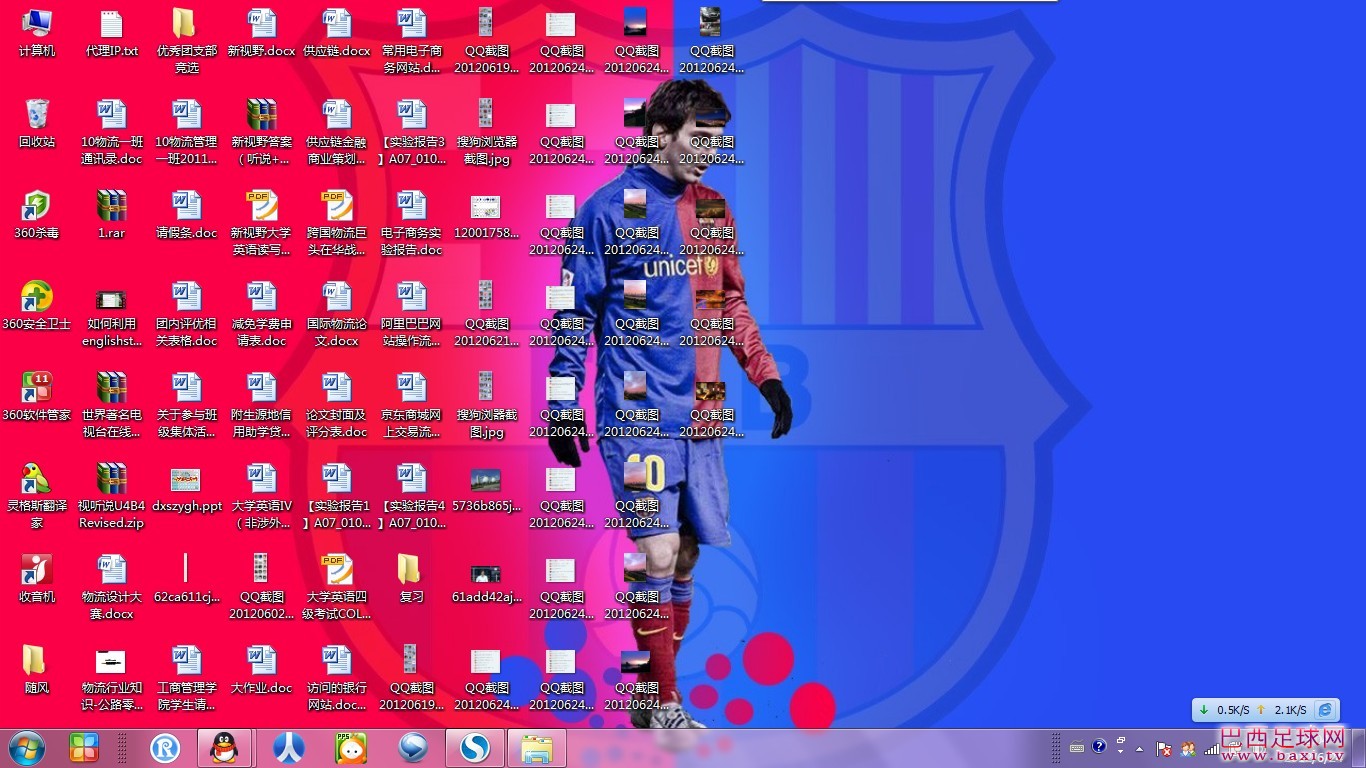The image size is (1366, 768).
Task: Open Action Center flag in tray
Action: [1164, 748]
